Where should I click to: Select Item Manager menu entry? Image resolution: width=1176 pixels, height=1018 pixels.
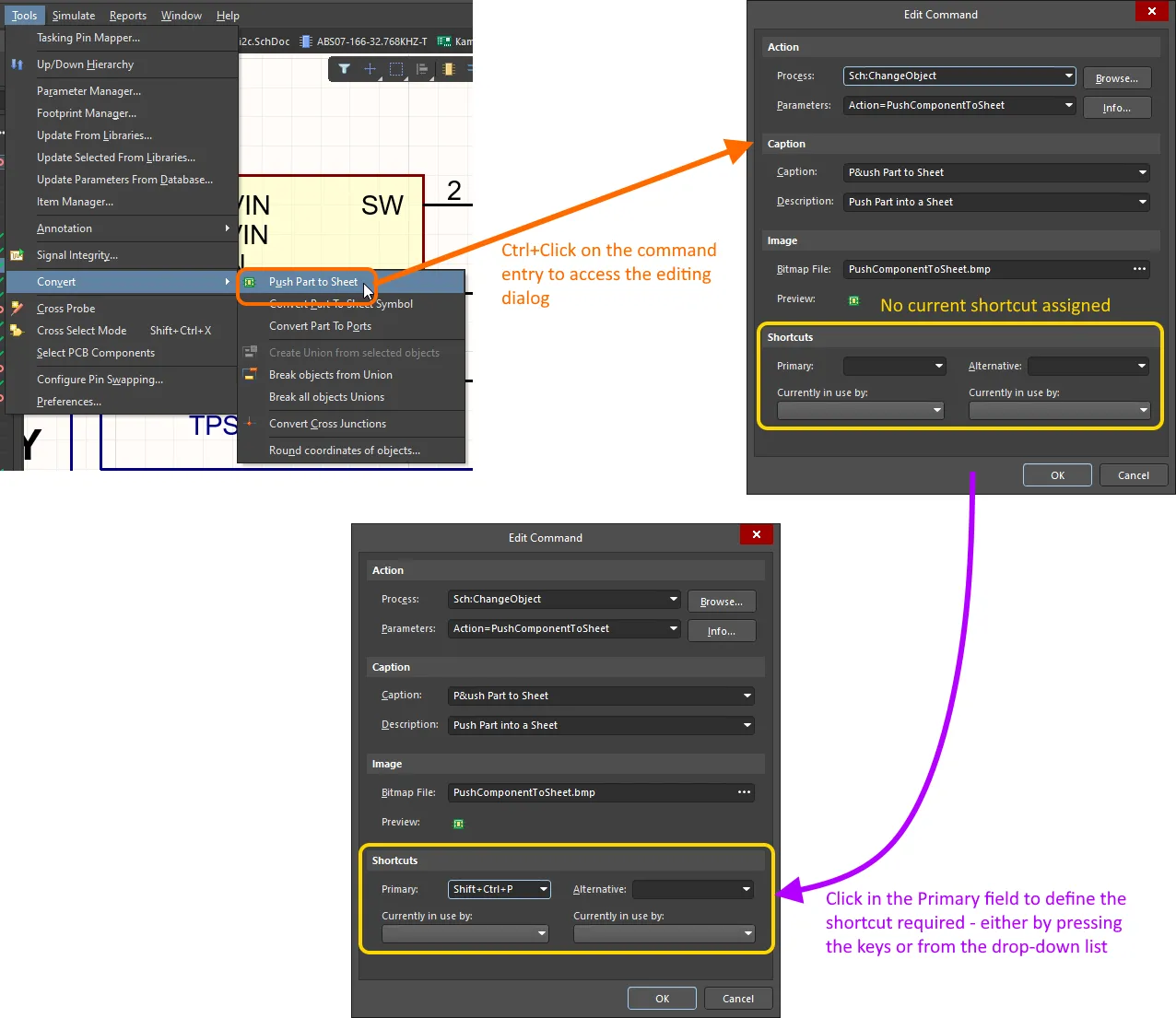(x=122, y=202)
